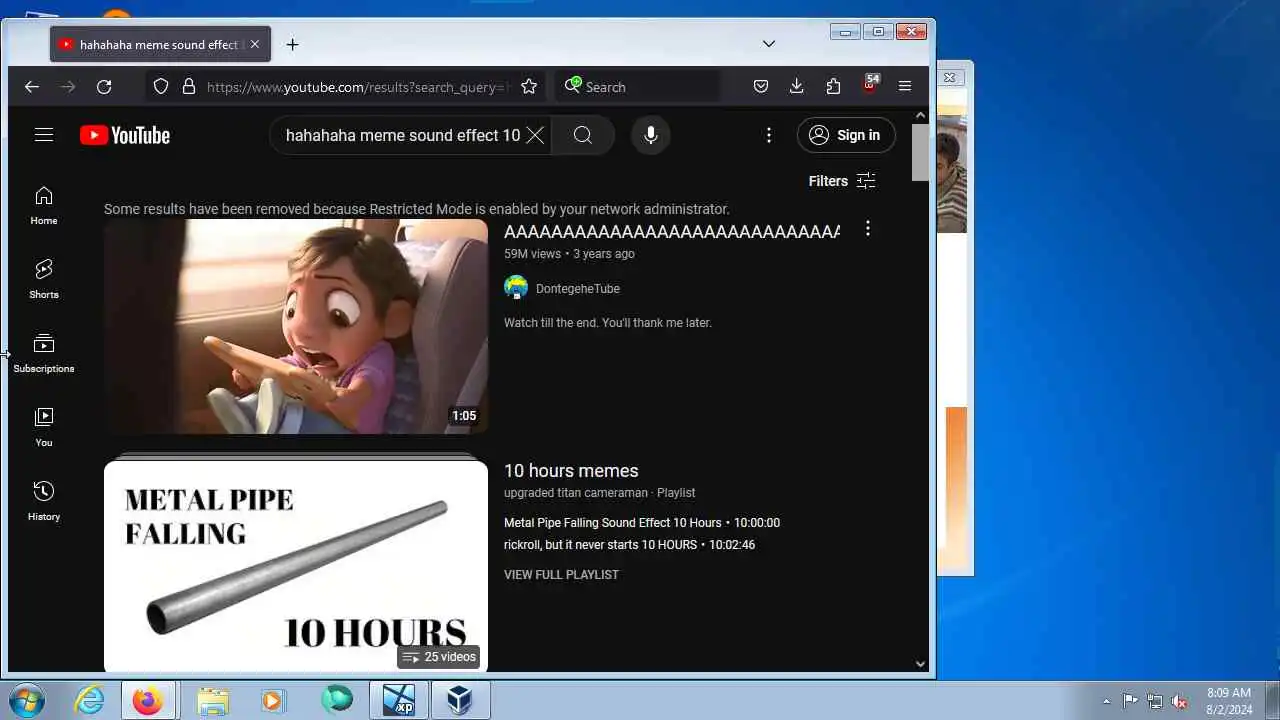1280x720 pixels.
Task: Start voice search with microphone
Action: [x=651, y=135]
